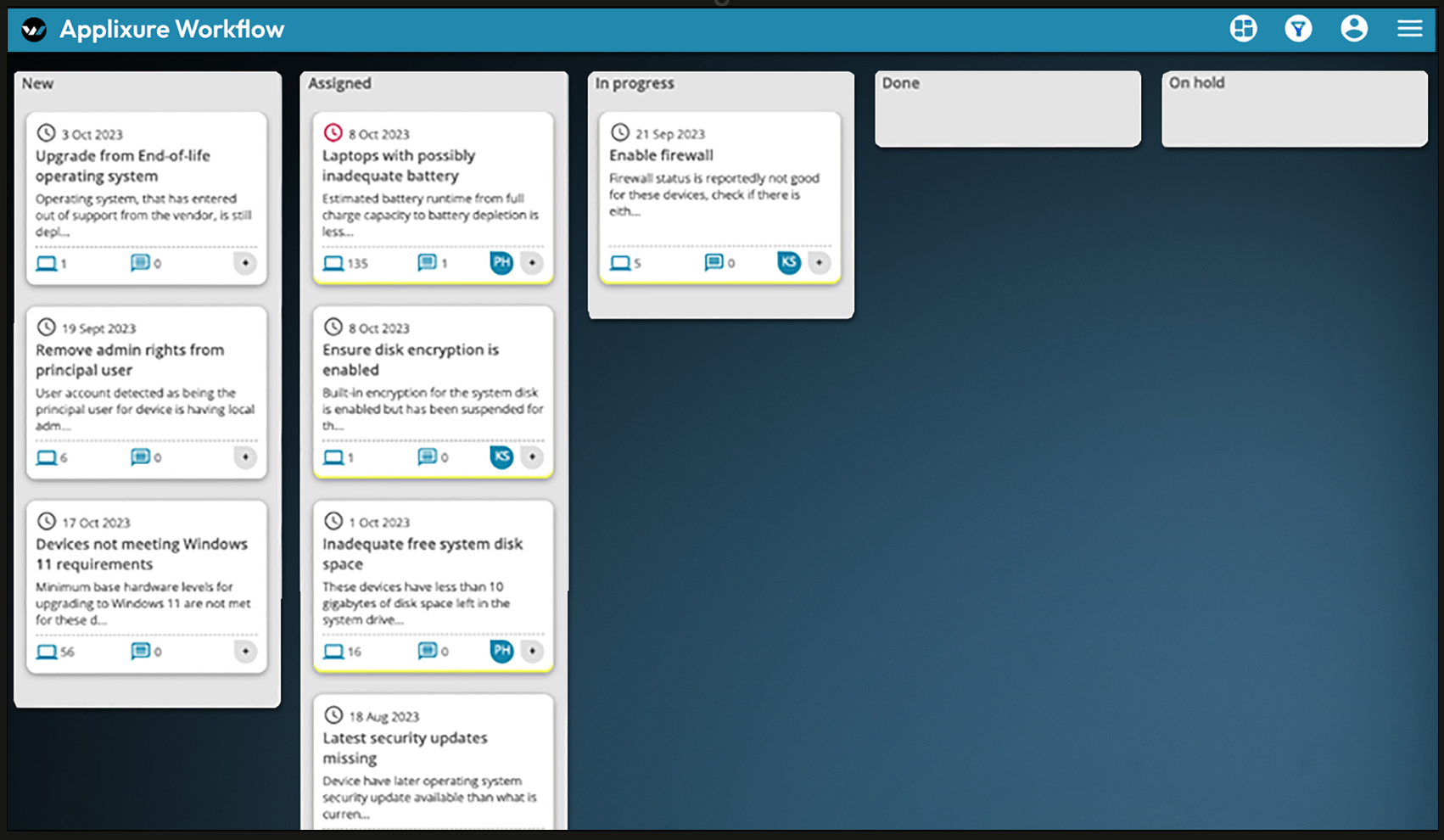Click the clock icon on Upgrade from End-of-life card
The height and width of the screenshot is (840, 1444).
[x=44, y=133]
